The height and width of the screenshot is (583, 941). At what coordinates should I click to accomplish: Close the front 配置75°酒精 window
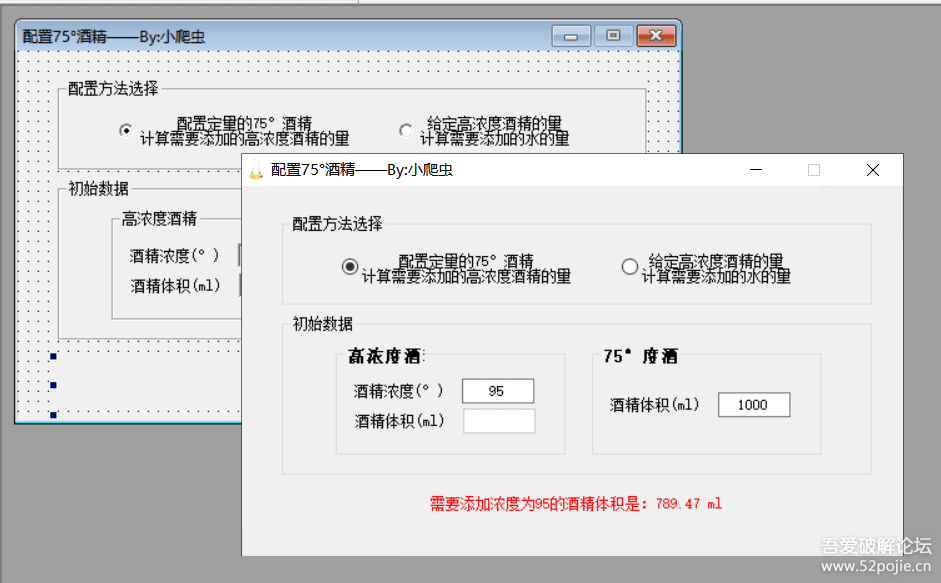coord(873,170)
